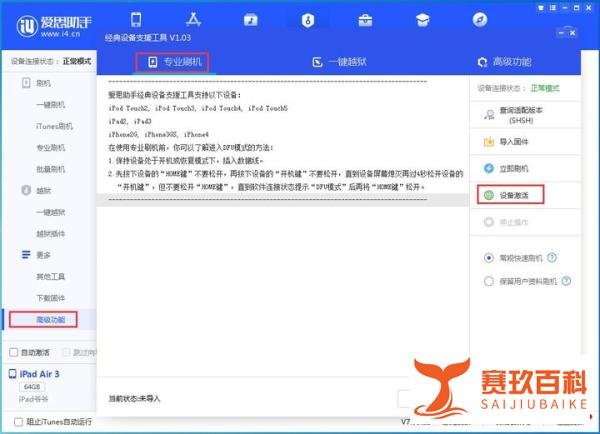Select the 保留用户资料刷机 radio option
This screenshot has width=600, height=434.
pos(489,281)
